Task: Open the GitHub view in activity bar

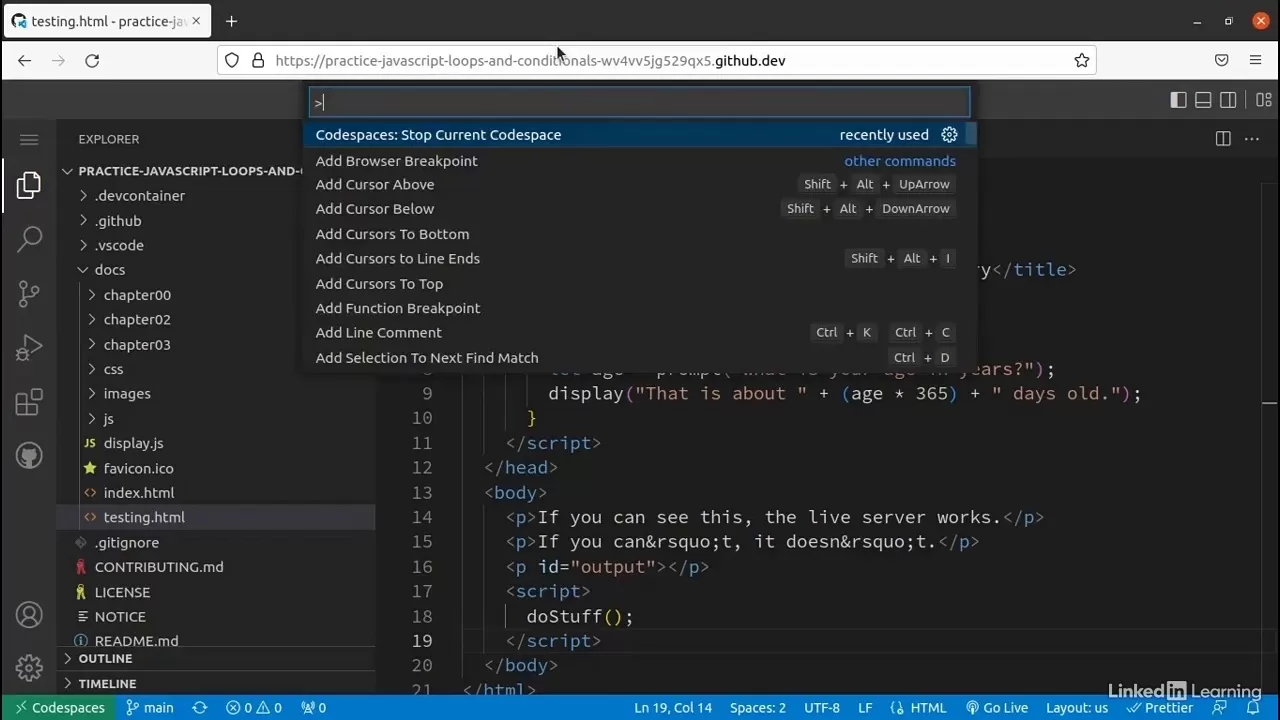Action: 29,456
